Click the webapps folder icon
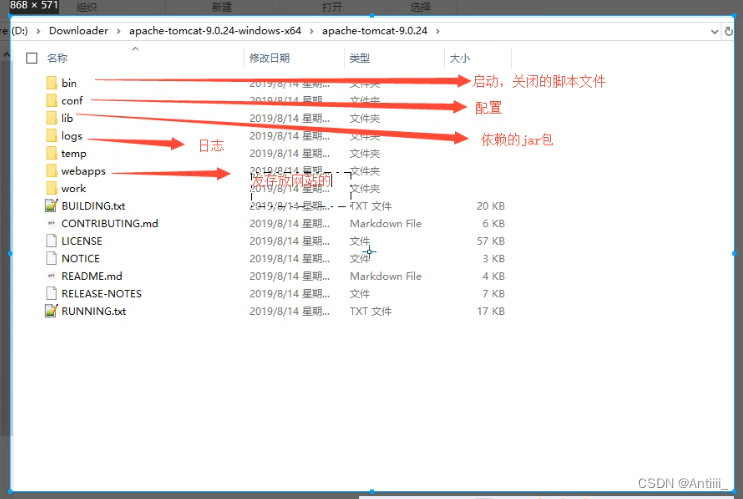 (x=52, y=171)
